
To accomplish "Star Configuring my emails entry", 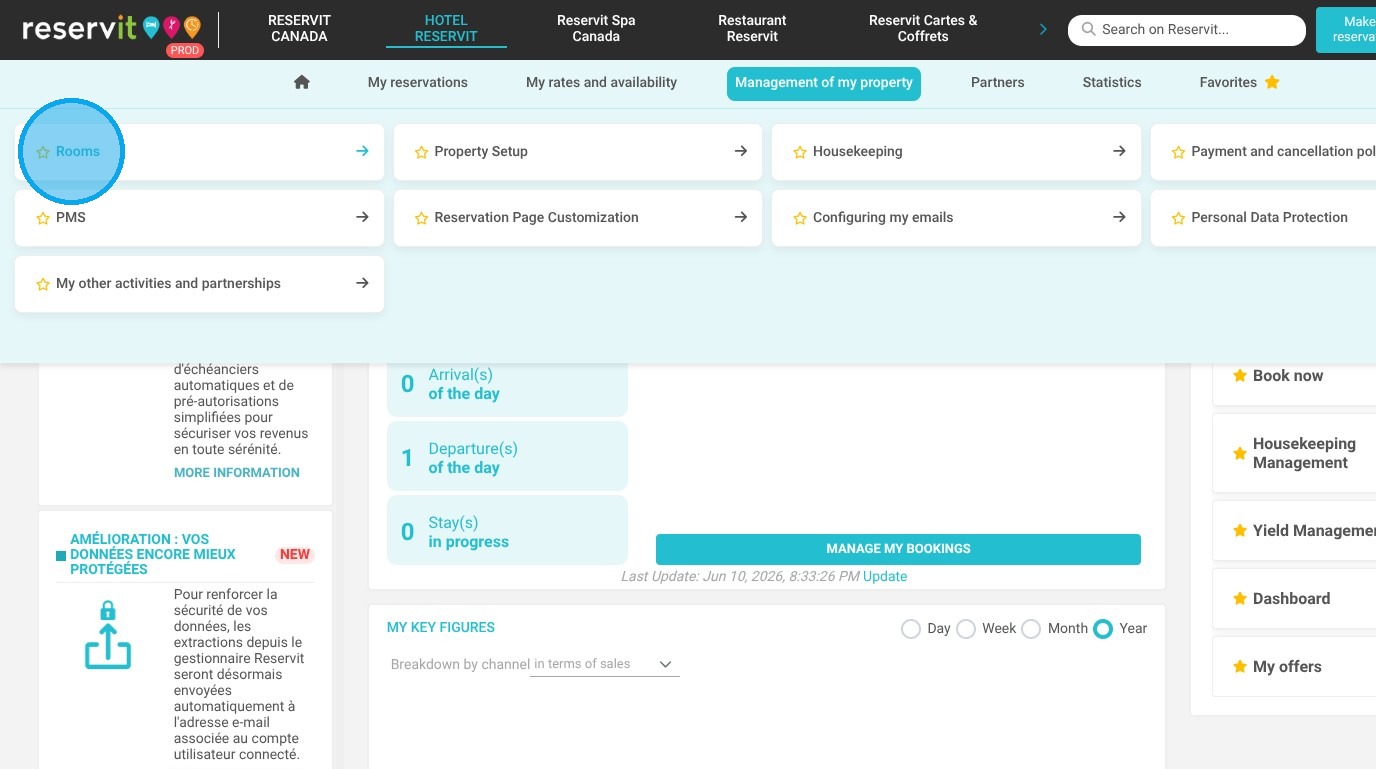I will pos(800,218).
